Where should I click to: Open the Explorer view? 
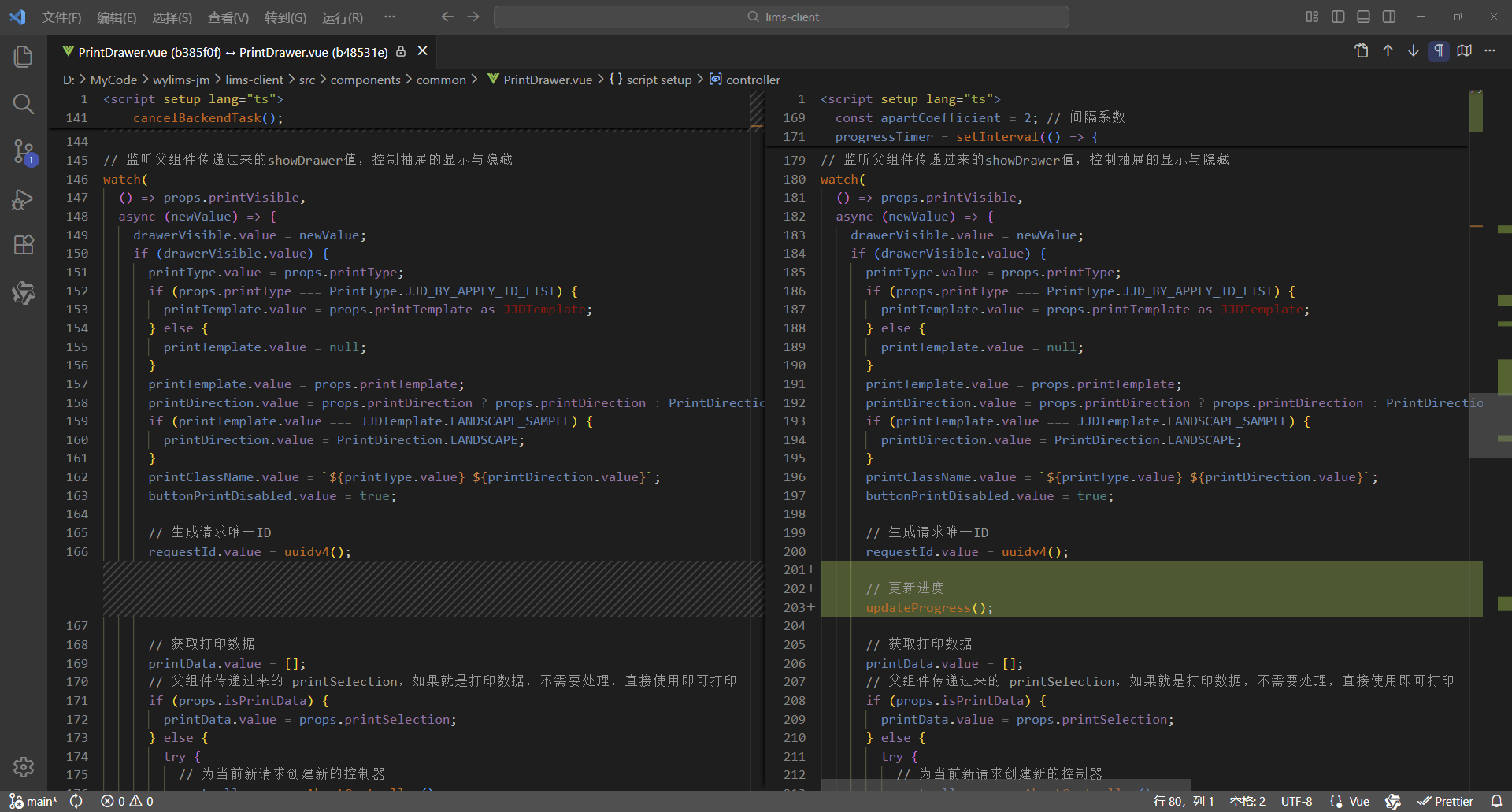click(24, 56)
